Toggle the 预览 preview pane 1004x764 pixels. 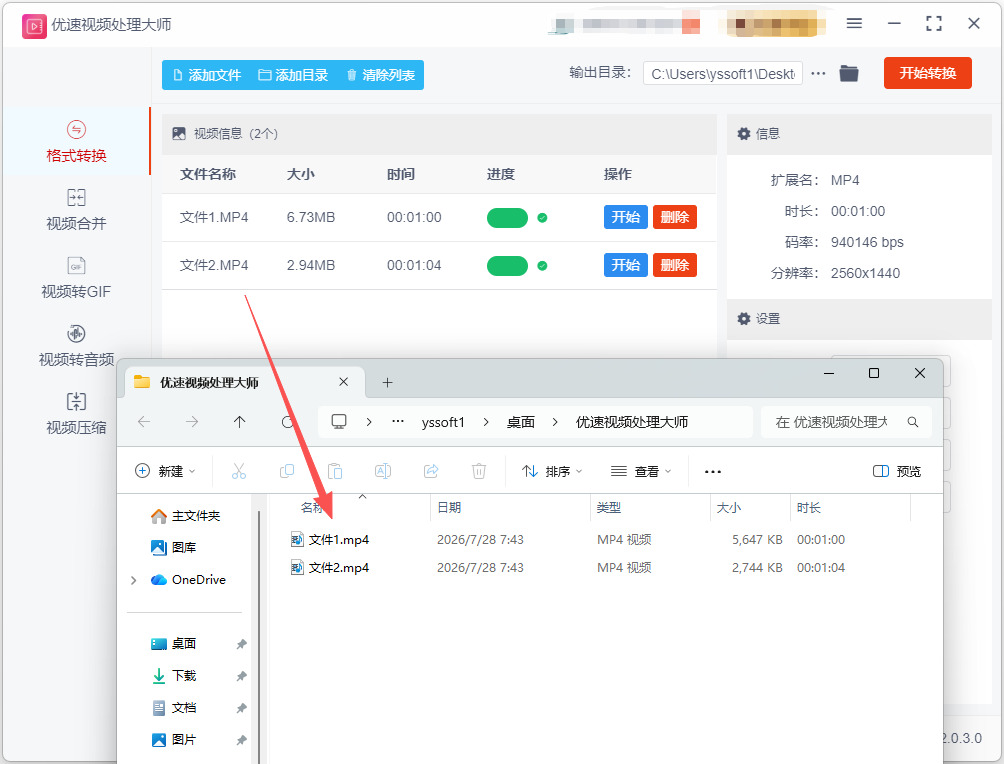(x=896, y=471)
